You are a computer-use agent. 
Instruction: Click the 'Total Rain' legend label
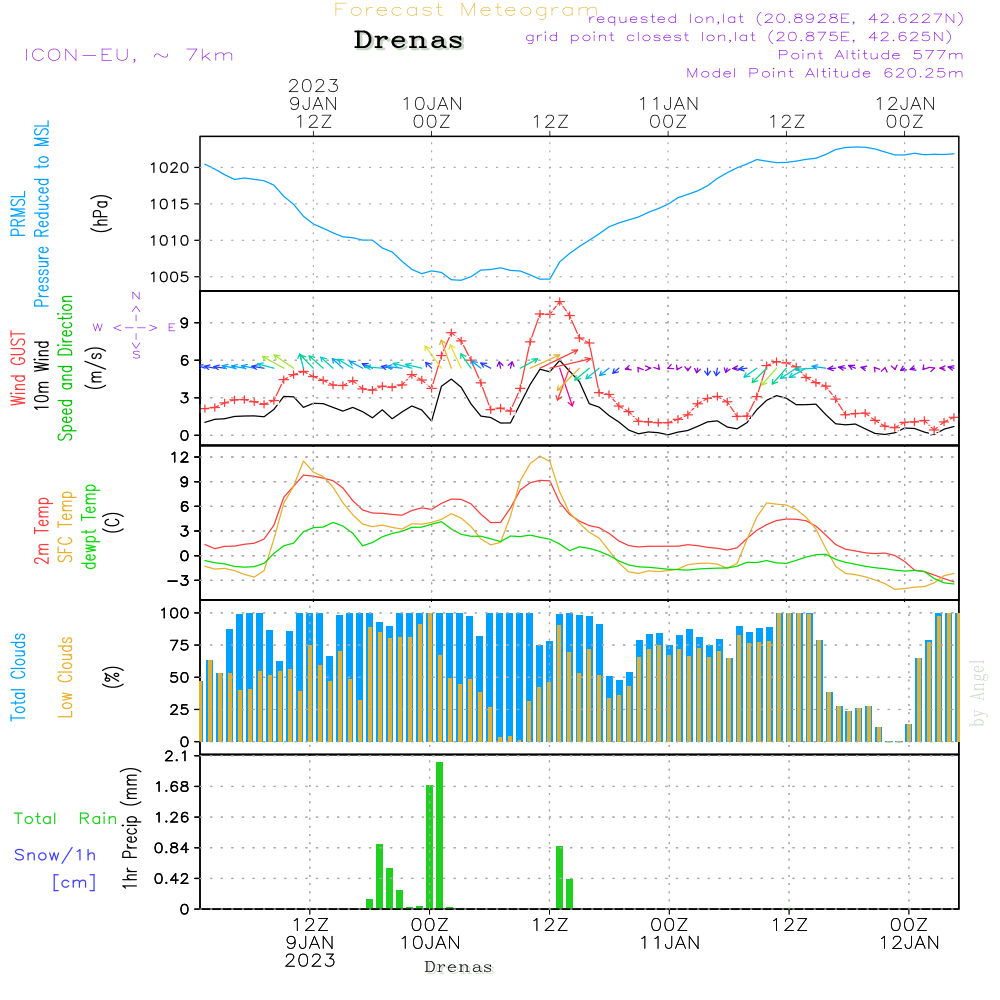(66, 819)
